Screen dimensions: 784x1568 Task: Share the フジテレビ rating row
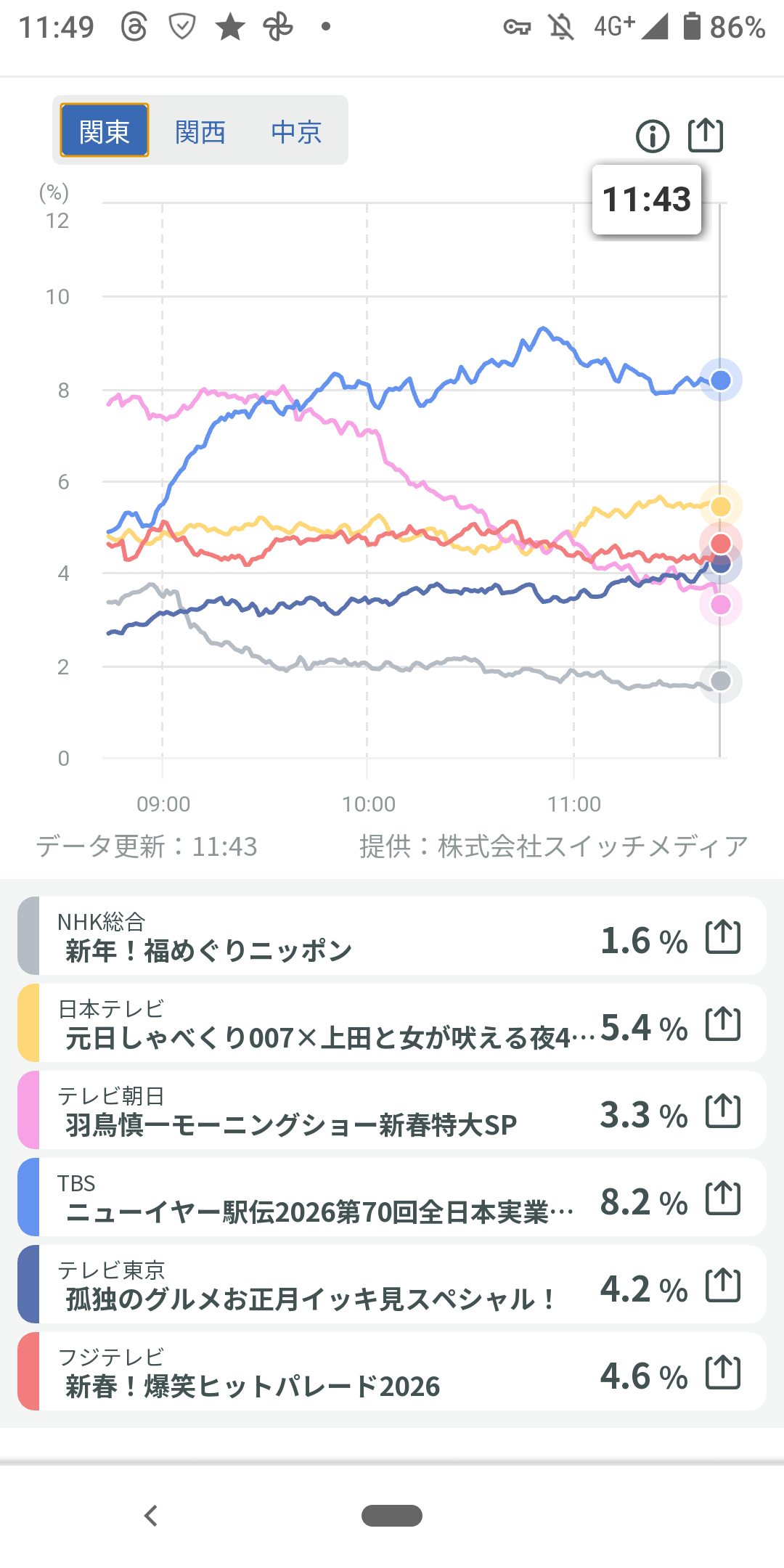723,1372
